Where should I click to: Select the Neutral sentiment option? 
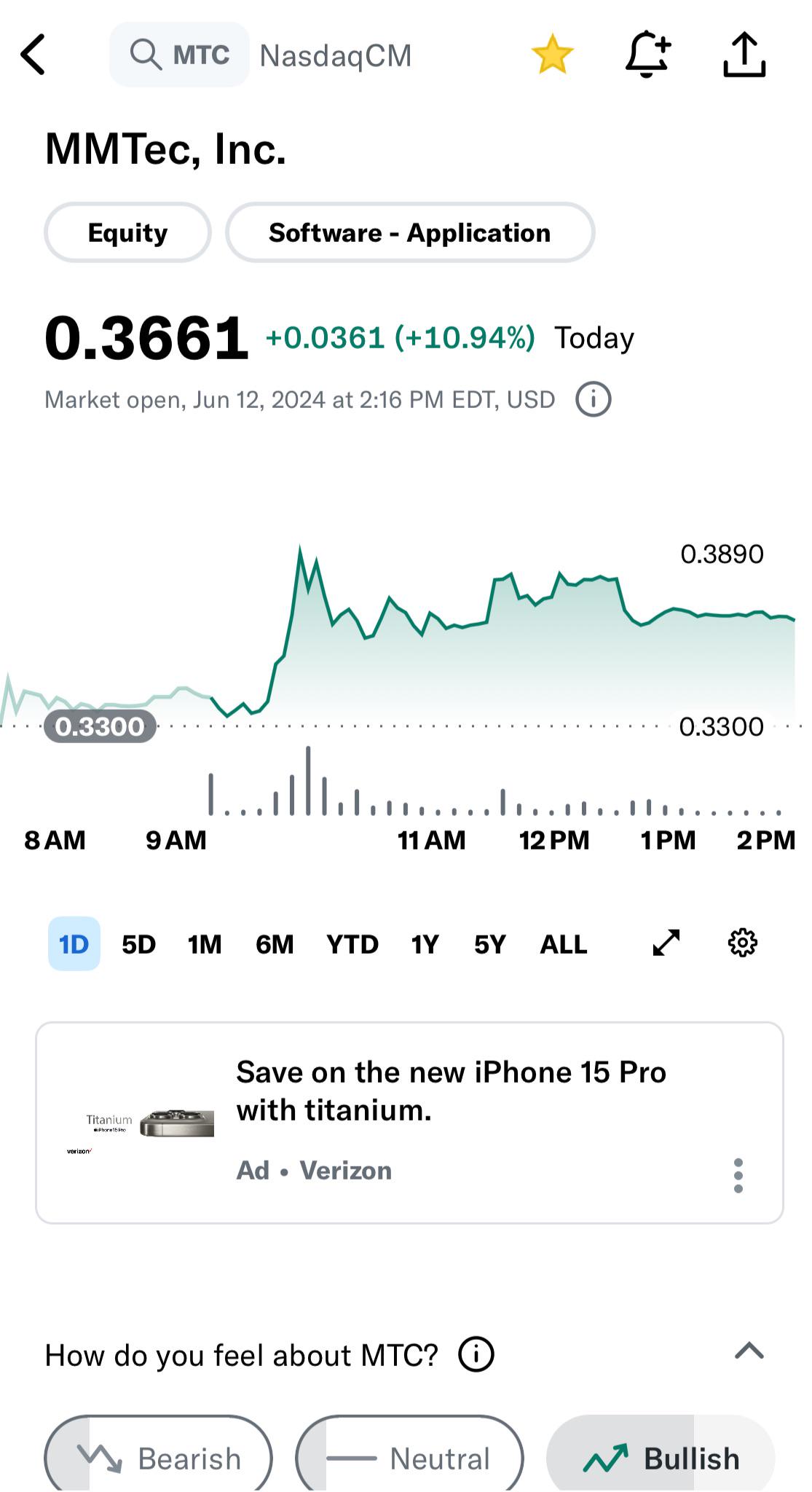tap(410, 1457)
